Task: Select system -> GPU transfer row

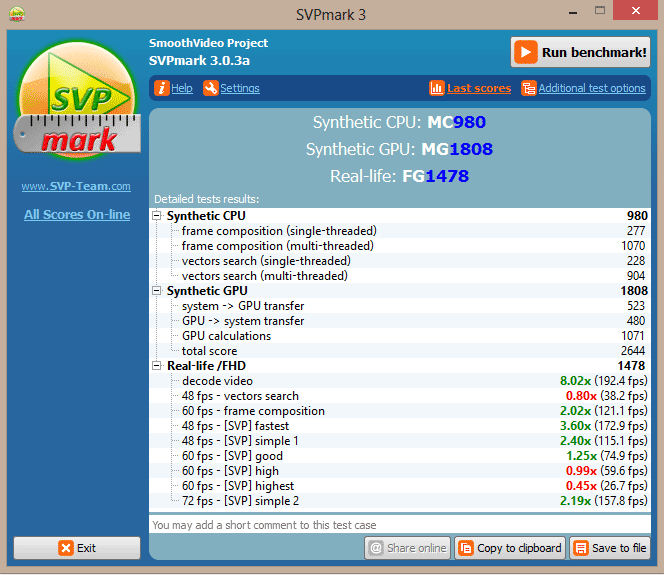Action: [400, 306]
